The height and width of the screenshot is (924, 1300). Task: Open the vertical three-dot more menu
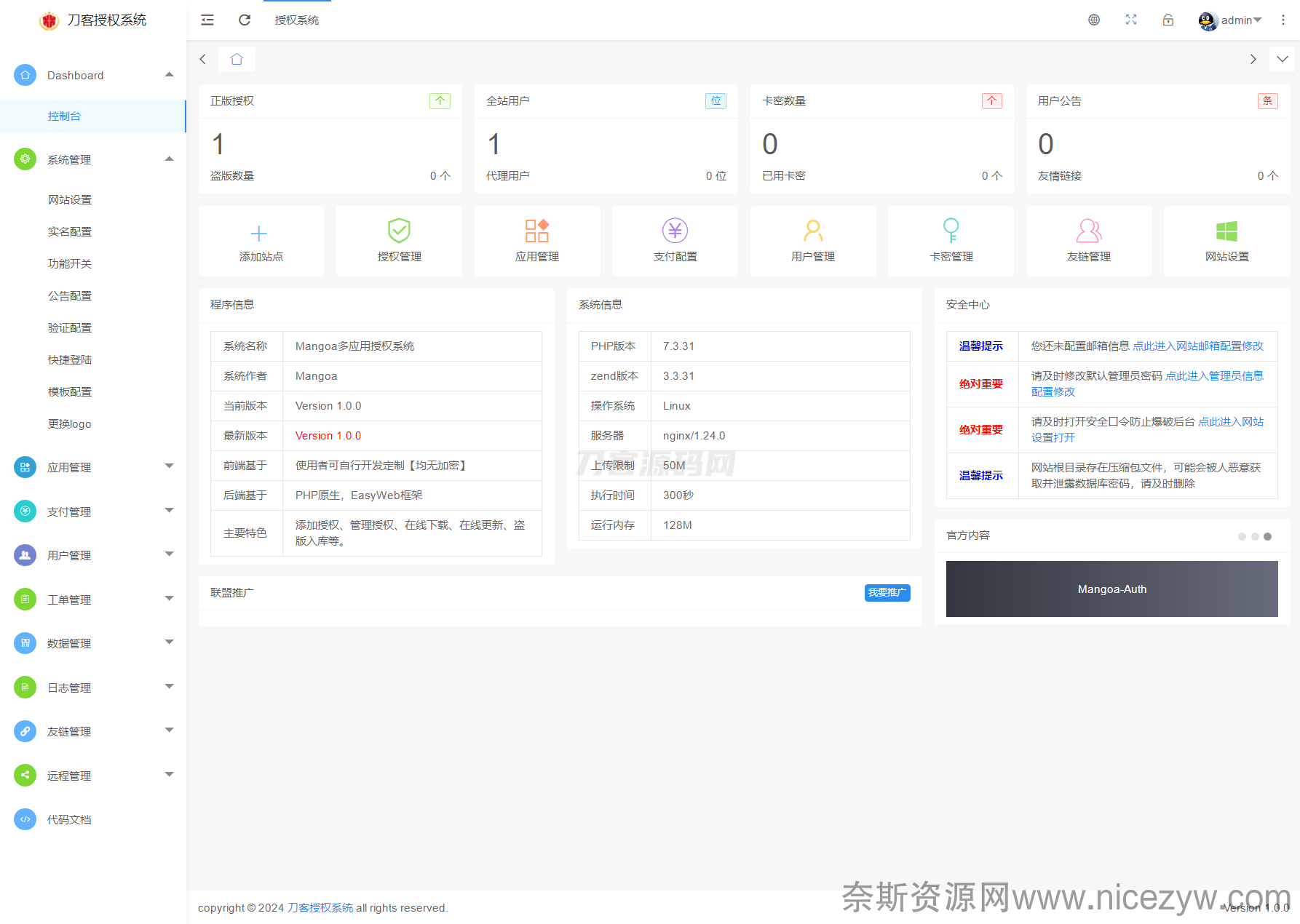coord(1283,20)
